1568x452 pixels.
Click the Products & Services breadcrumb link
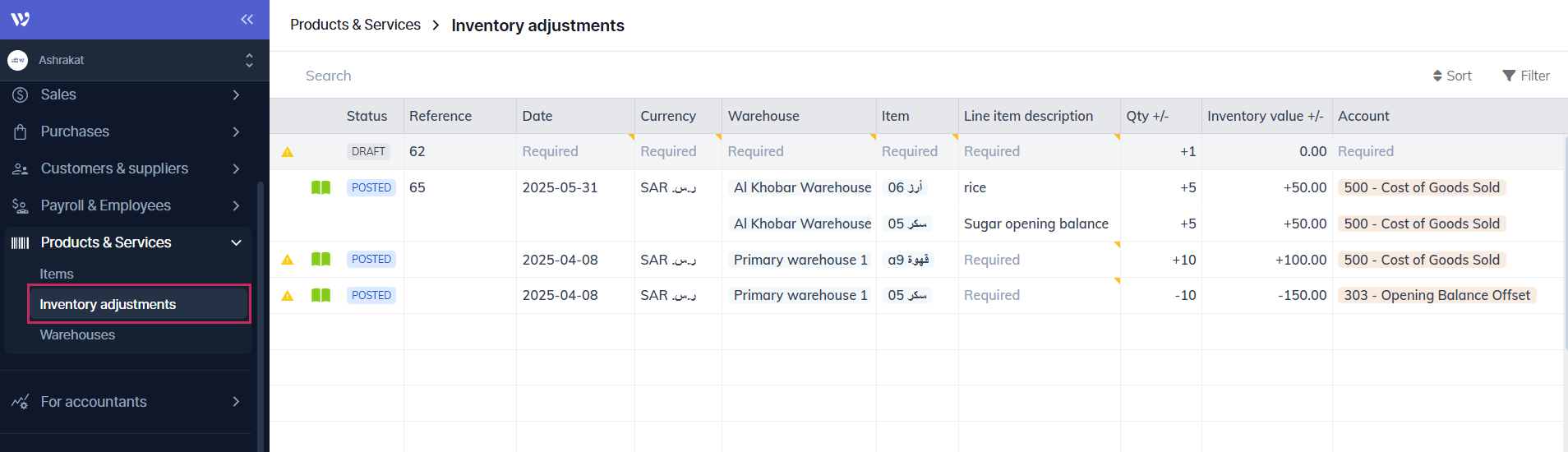pyautogui.click(x=355, y=25)
